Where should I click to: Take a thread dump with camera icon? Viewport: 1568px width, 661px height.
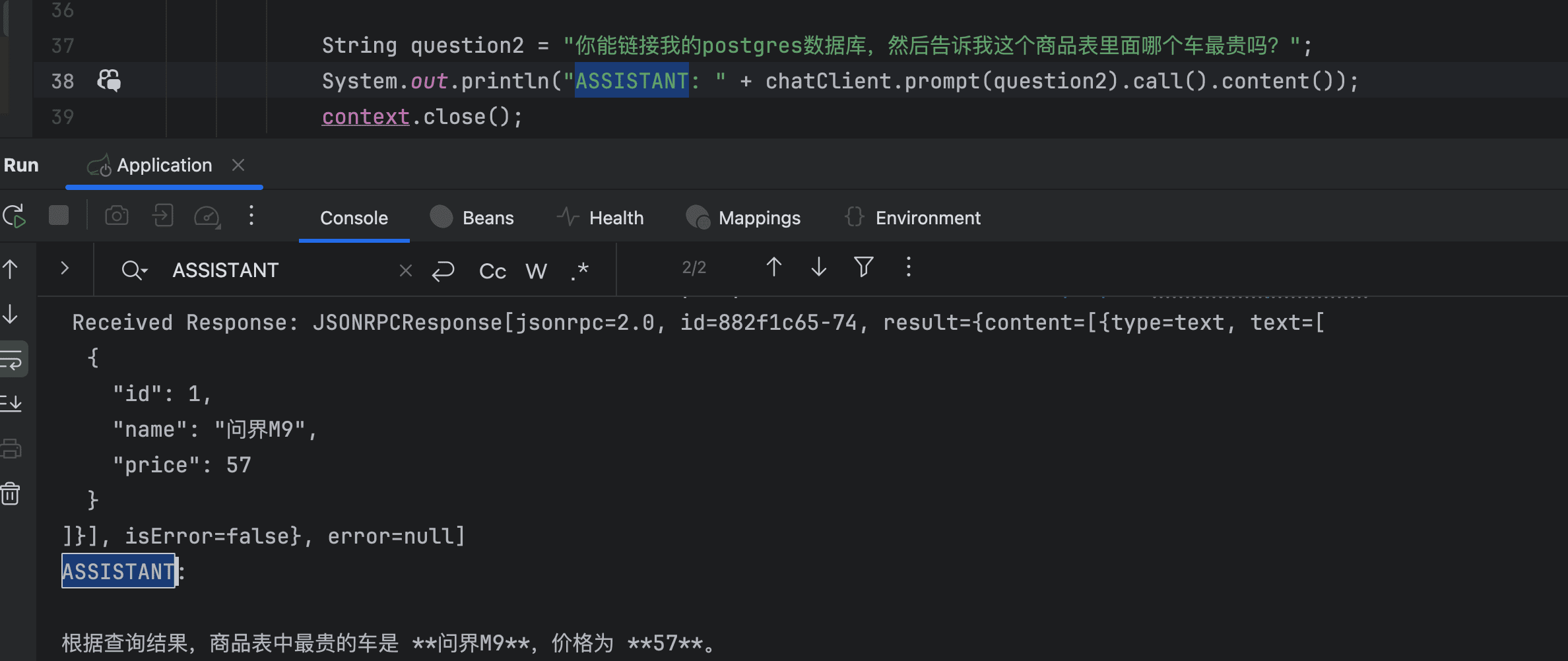[117, 216]
